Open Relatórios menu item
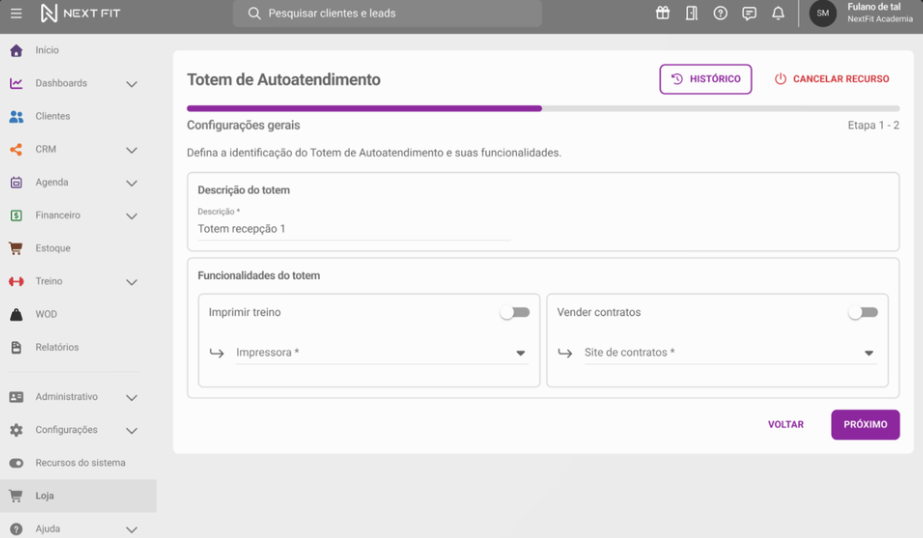 click(78, 347)
